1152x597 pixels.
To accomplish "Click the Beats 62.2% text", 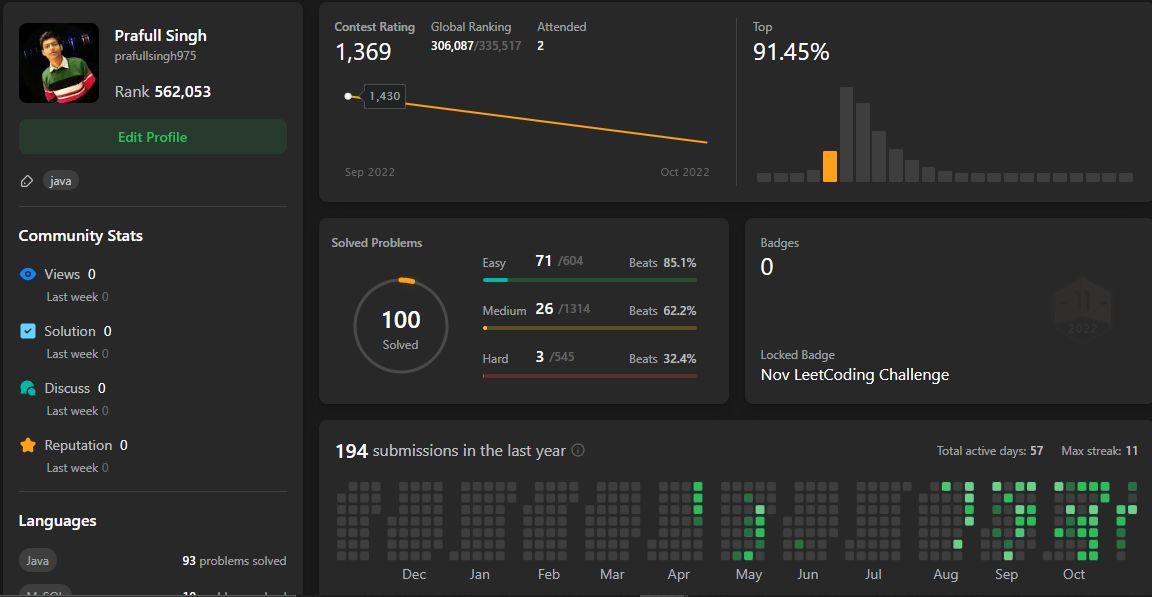I will 663,311.
